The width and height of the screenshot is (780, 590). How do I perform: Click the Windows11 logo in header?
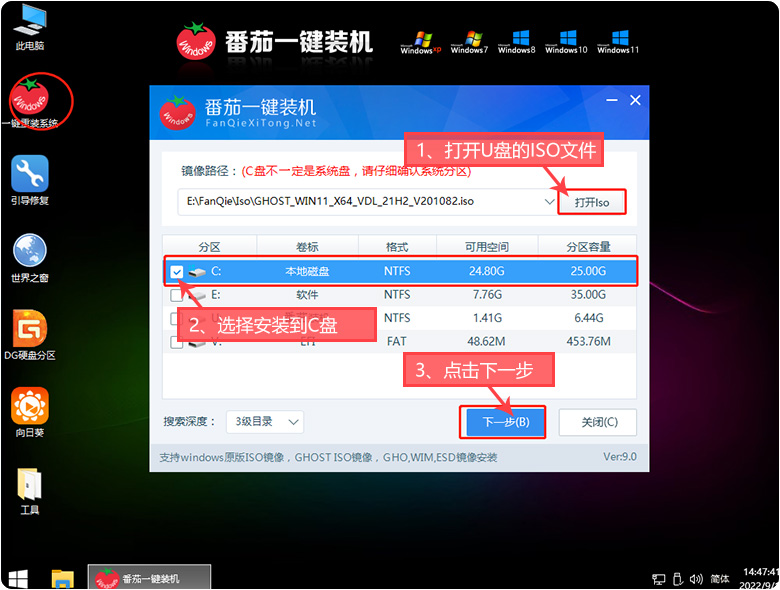click(x=618, y=43)
